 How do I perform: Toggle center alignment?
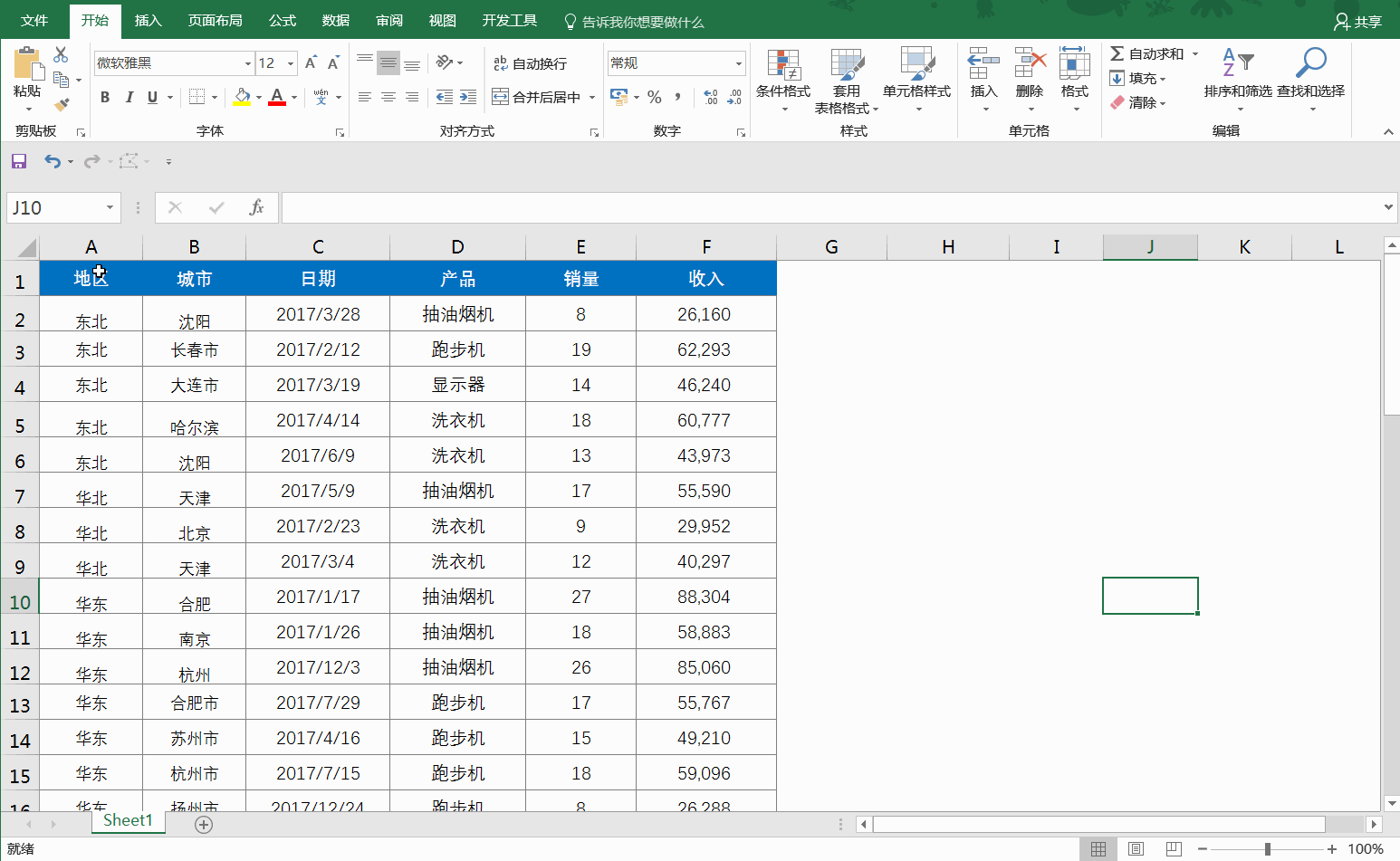(388, 97)
